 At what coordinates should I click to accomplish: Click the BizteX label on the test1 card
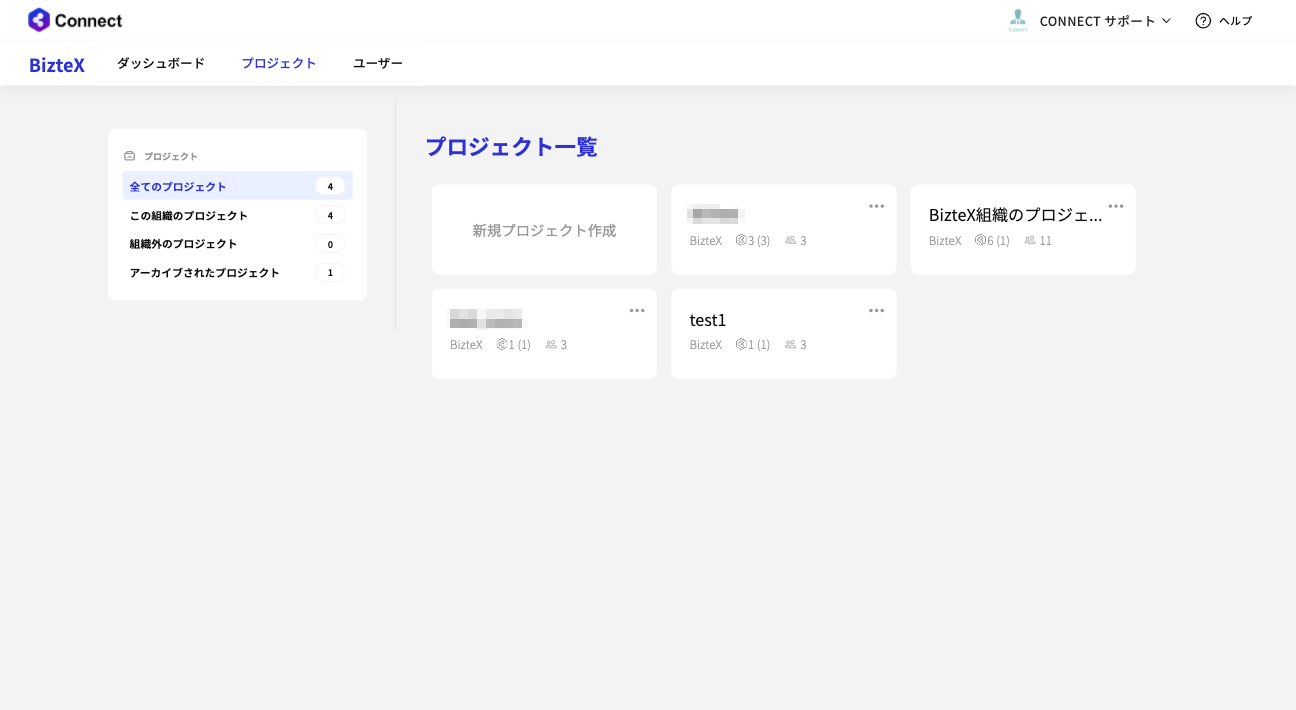tap(706, 344)
